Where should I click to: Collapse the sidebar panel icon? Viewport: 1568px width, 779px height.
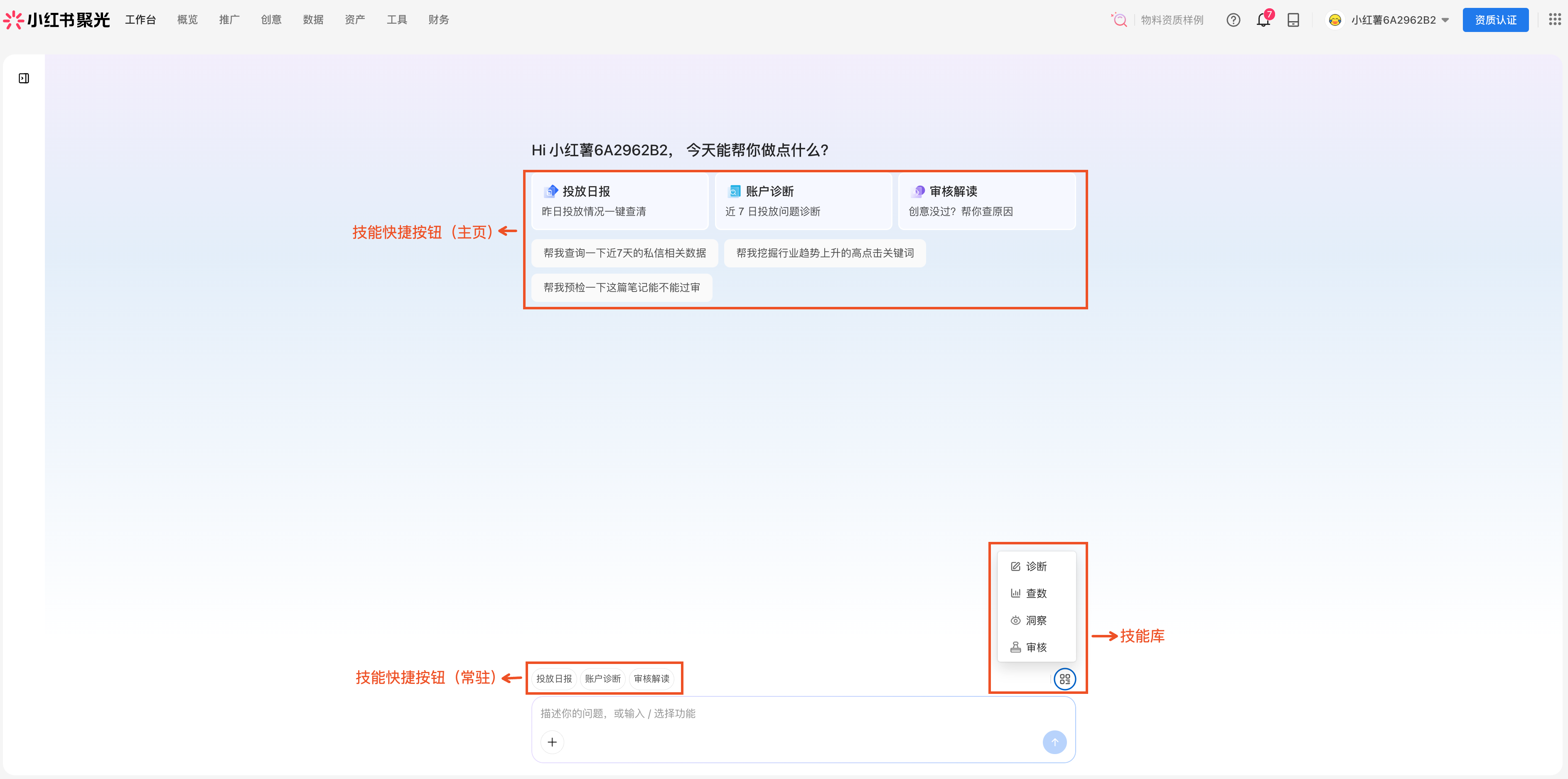coord(24,78)
